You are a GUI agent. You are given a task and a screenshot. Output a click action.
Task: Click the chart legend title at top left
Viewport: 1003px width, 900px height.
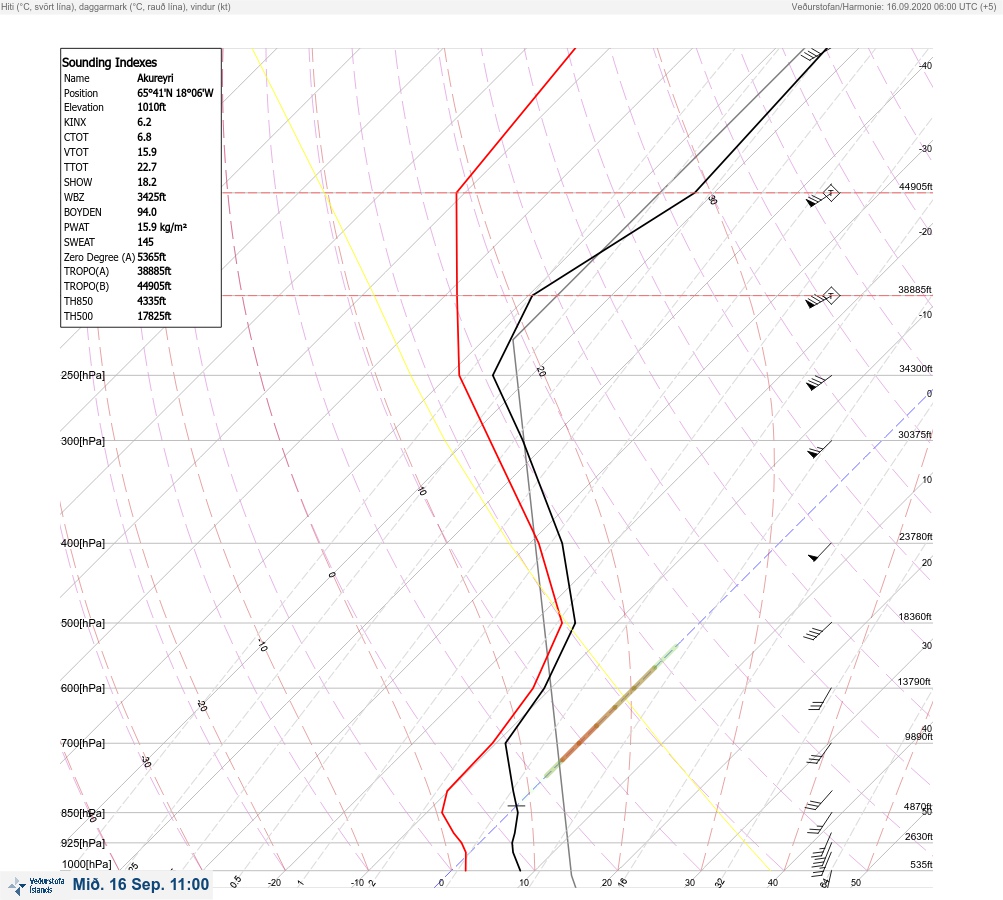(x=116, y=6)
